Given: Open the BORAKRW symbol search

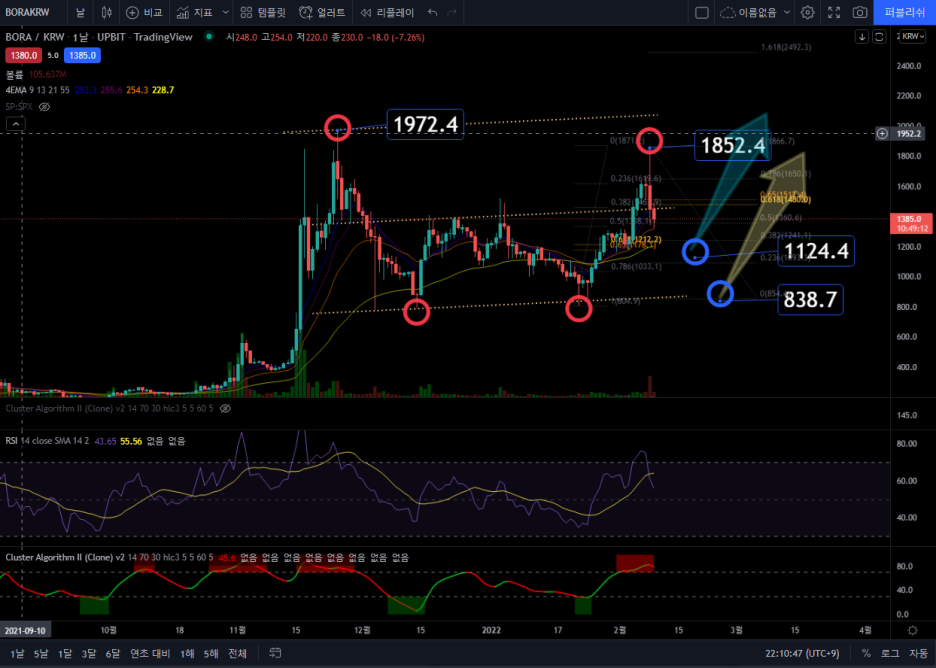Looking at the screenshot, I should coord(27,12).
